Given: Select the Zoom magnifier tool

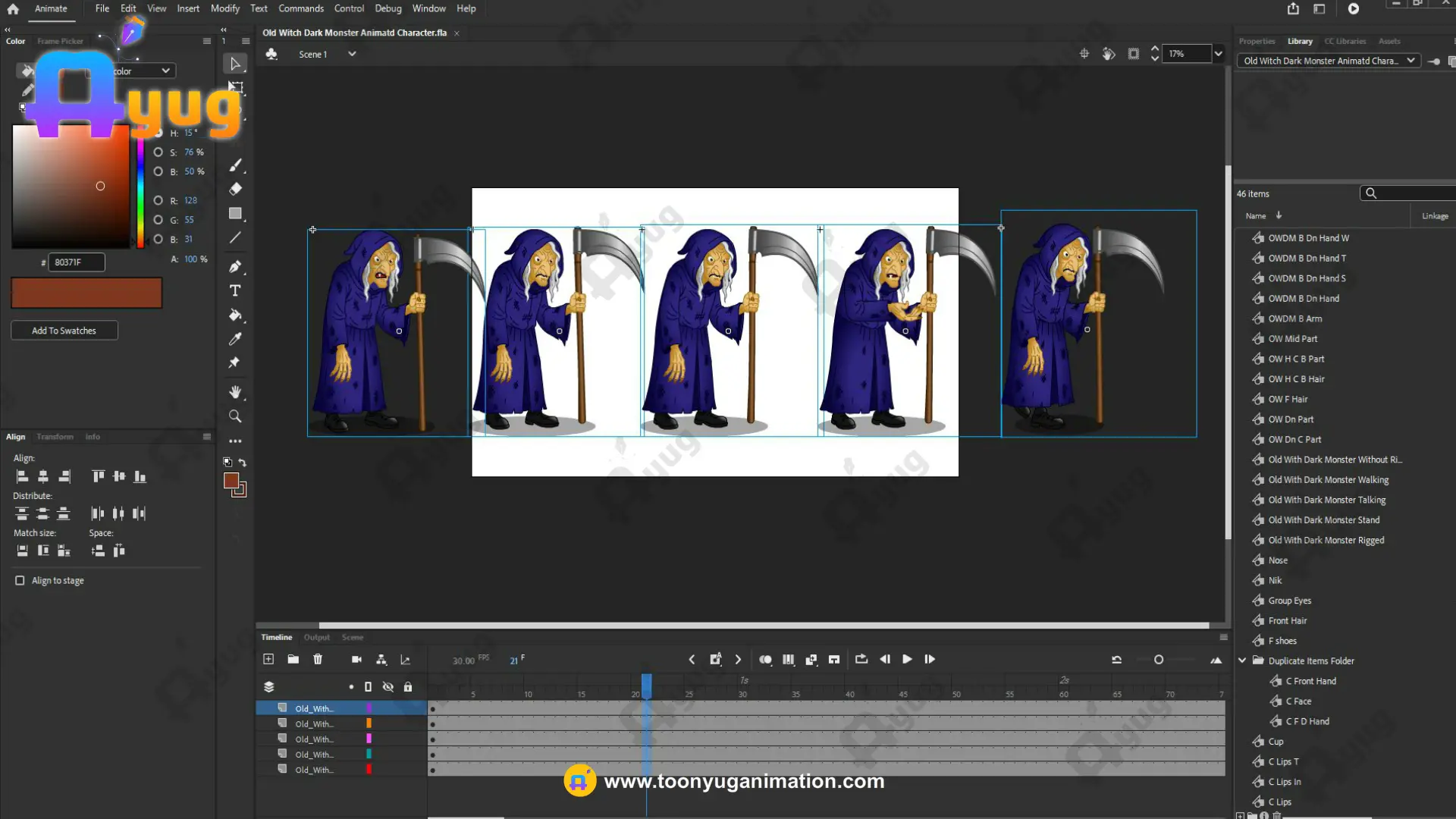Looking at the screenshot, I should click(x=235, y=416).
